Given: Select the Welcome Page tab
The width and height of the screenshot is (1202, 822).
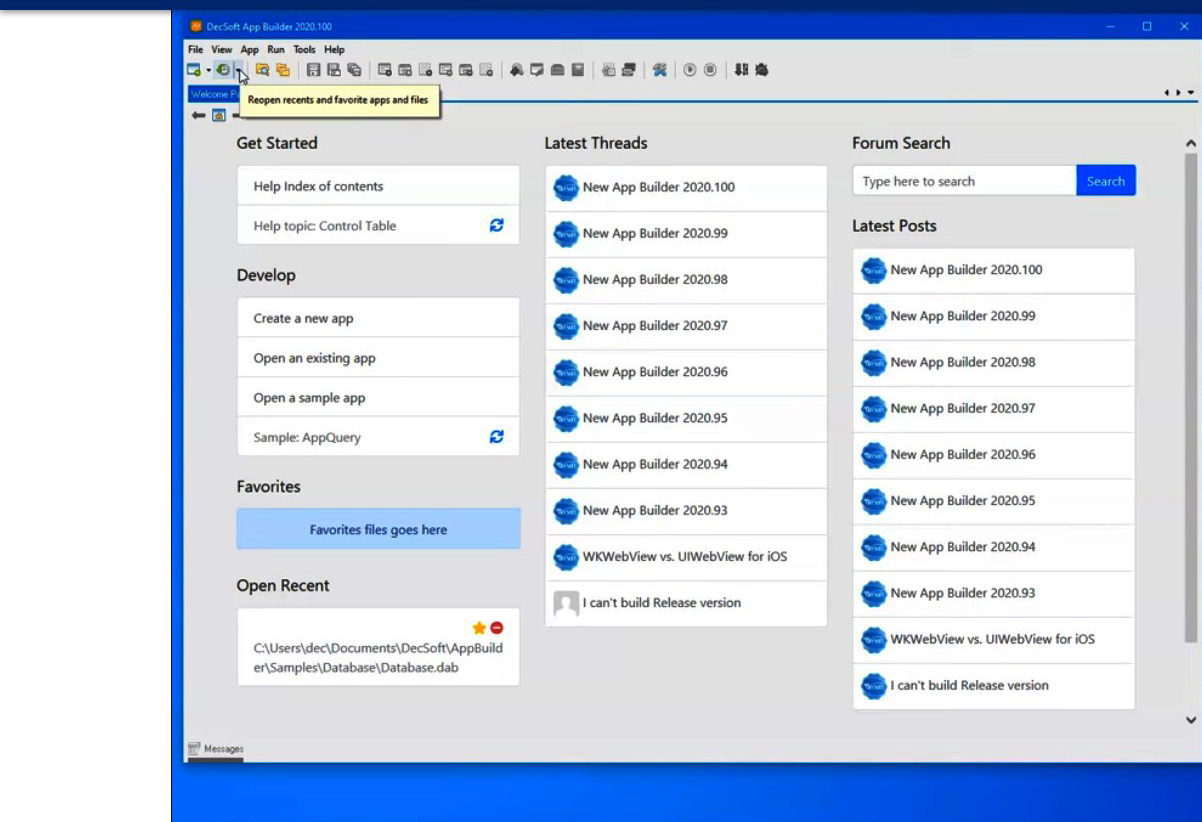Looking at the screenshot, I should pyautogui.click(x=214, y=94).
